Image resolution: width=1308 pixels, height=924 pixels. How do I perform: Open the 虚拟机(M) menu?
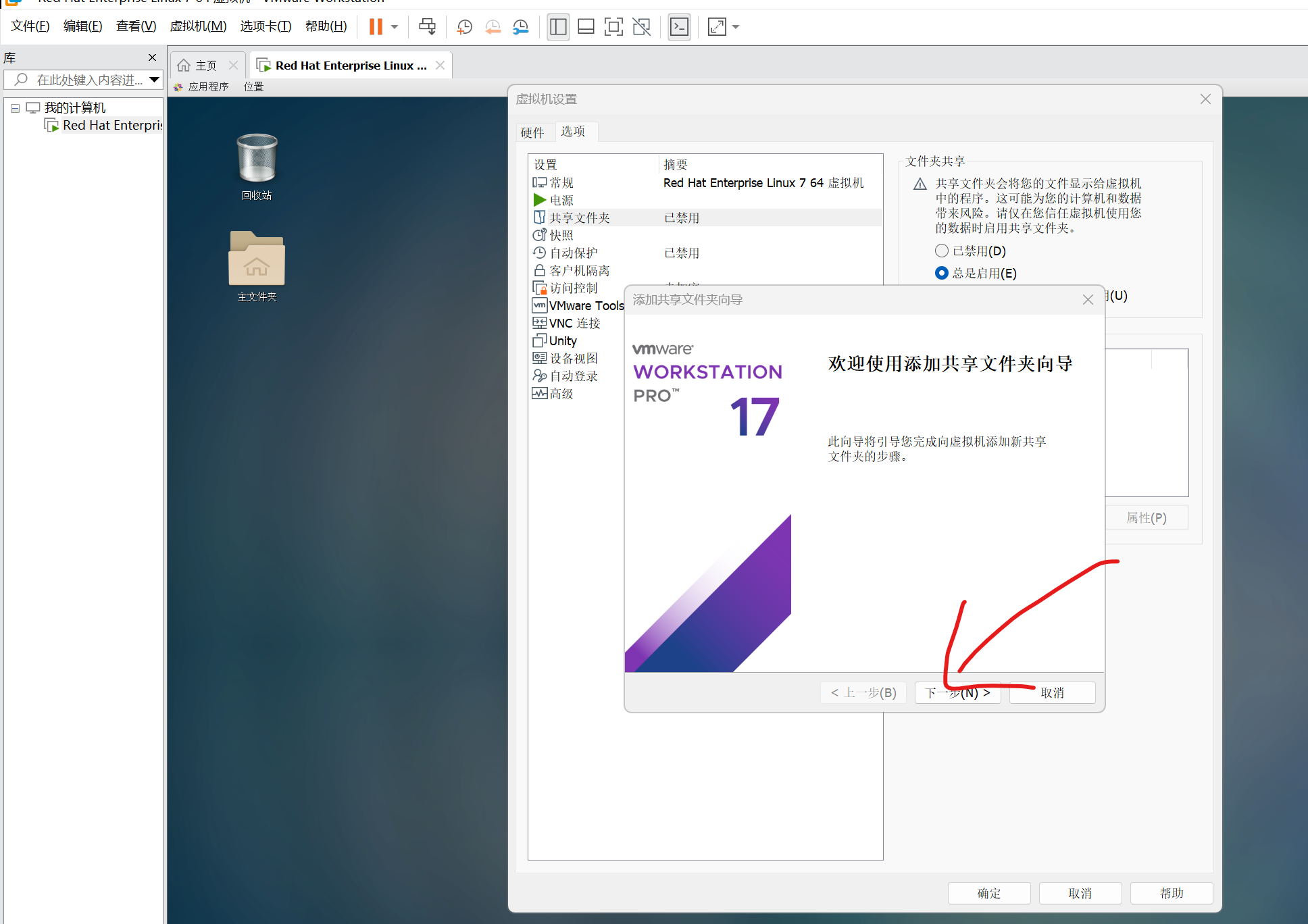point(198,26)
